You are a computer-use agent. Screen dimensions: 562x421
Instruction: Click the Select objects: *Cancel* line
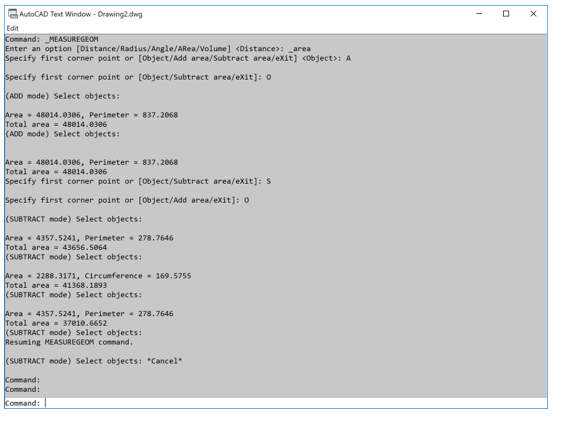point(94,361)
